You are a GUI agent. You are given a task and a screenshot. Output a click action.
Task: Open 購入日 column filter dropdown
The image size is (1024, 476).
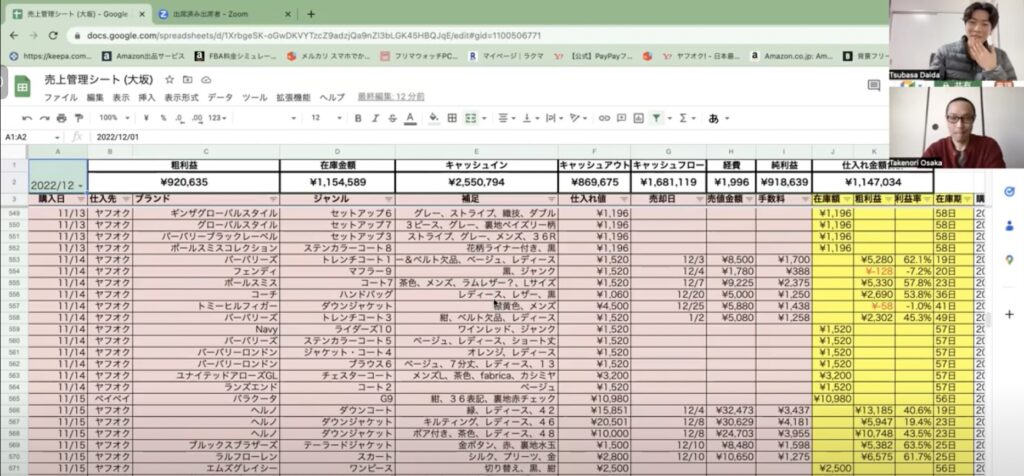click(x=81, y=199)
